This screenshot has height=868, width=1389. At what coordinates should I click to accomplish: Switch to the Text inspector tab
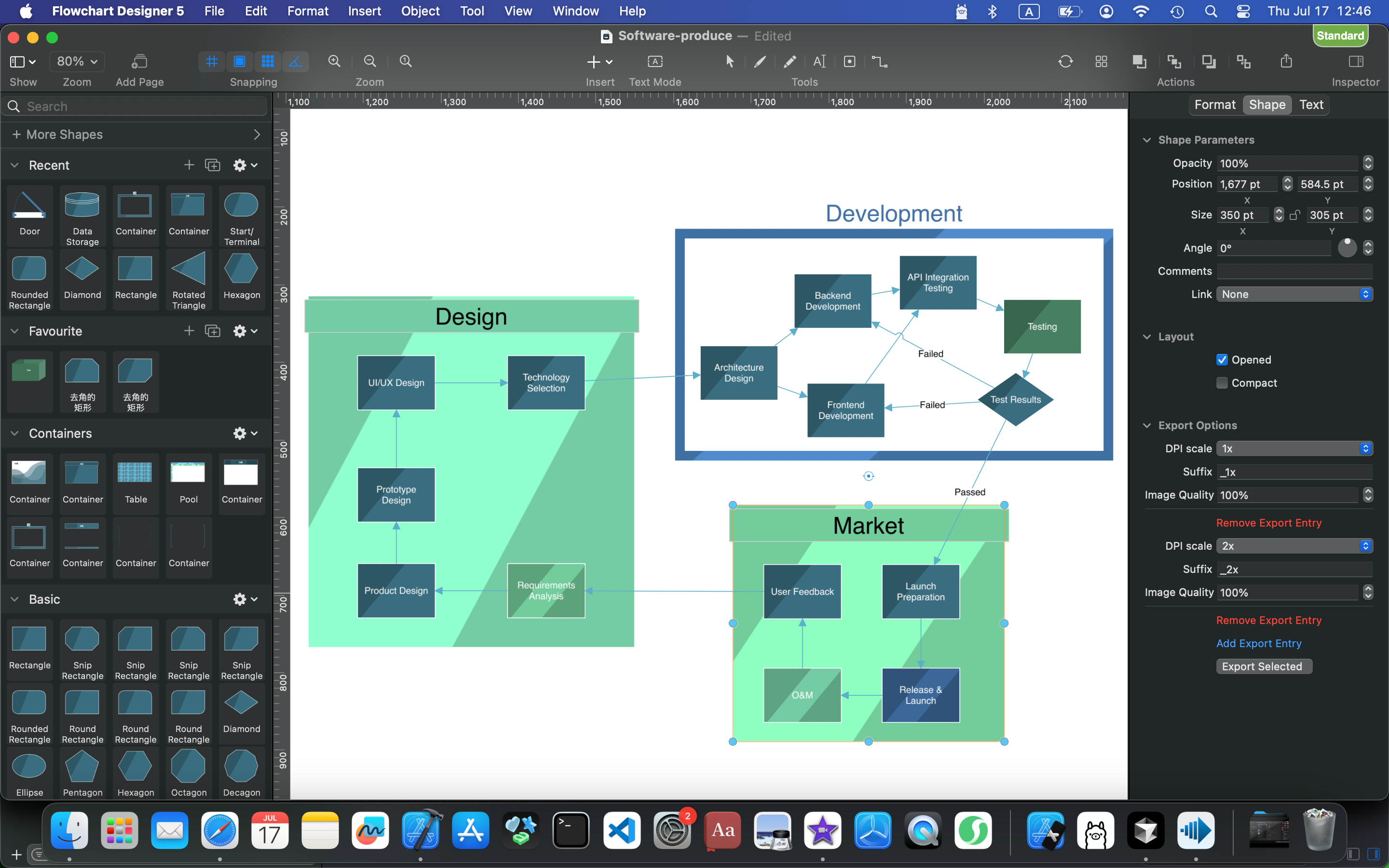click(1311, 105)
